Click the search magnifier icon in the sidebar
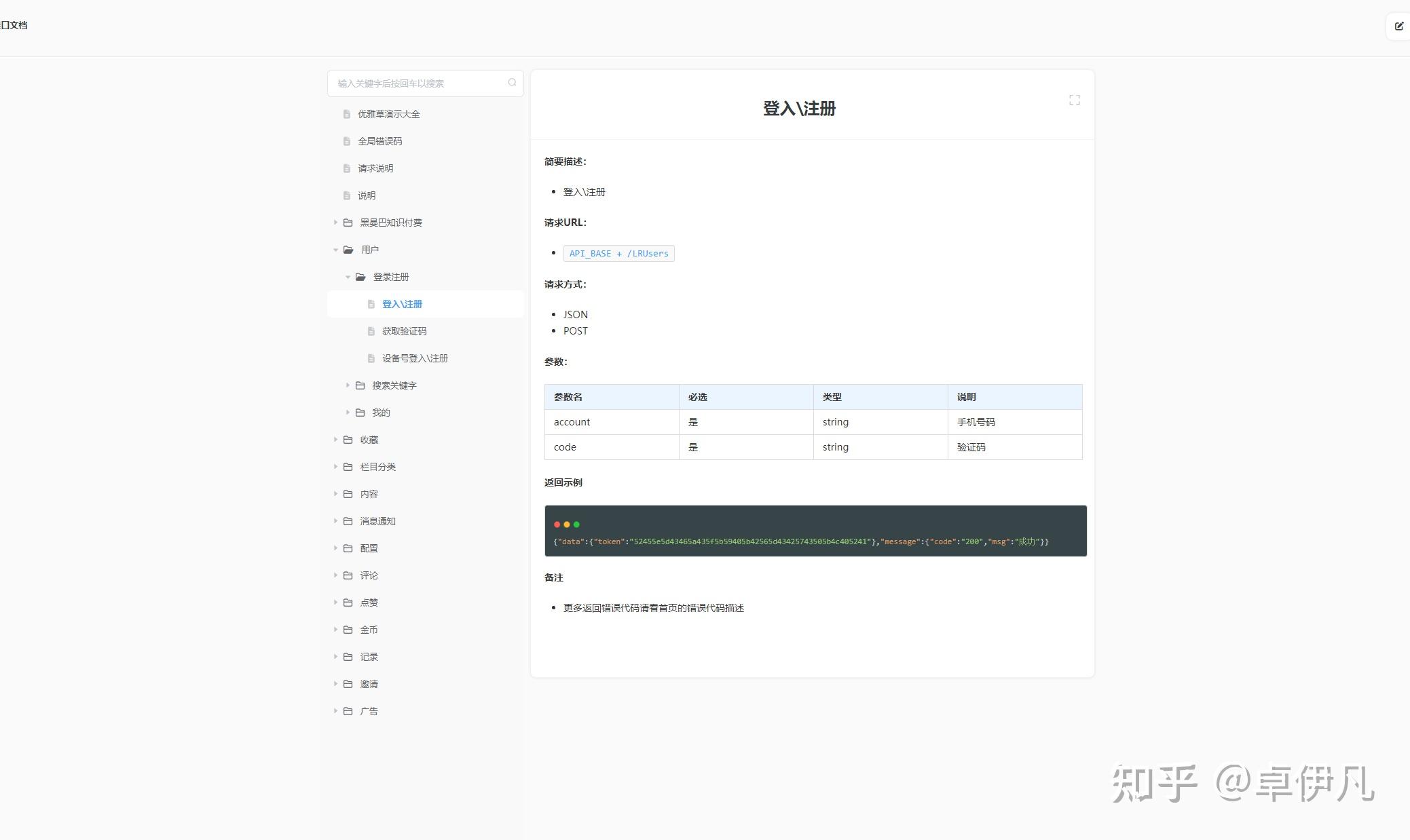This screenshot has width=1410, height=840. (512, 83)
